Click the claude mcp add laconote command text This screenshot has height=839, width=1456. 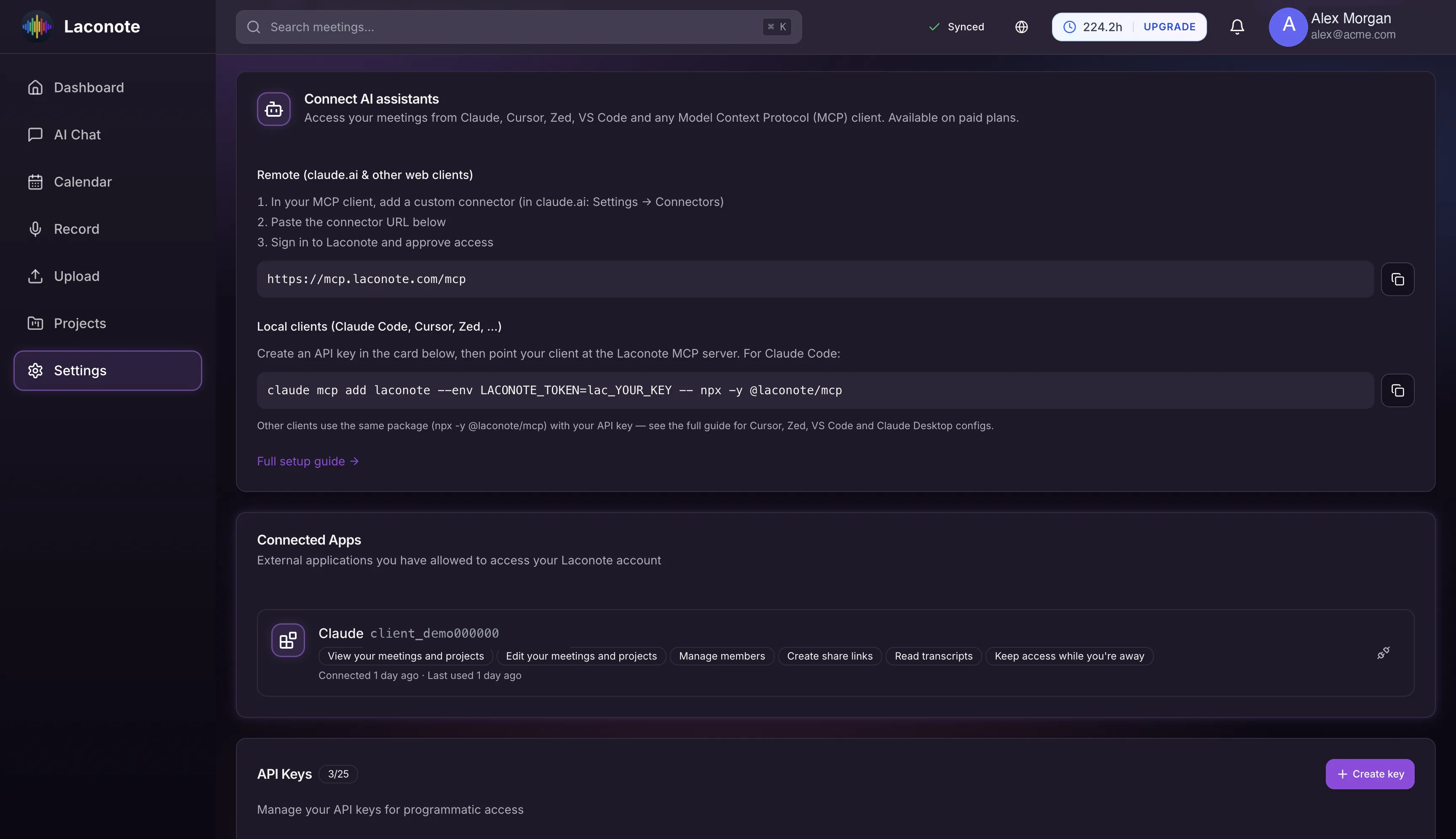click(x=554, y=391)
